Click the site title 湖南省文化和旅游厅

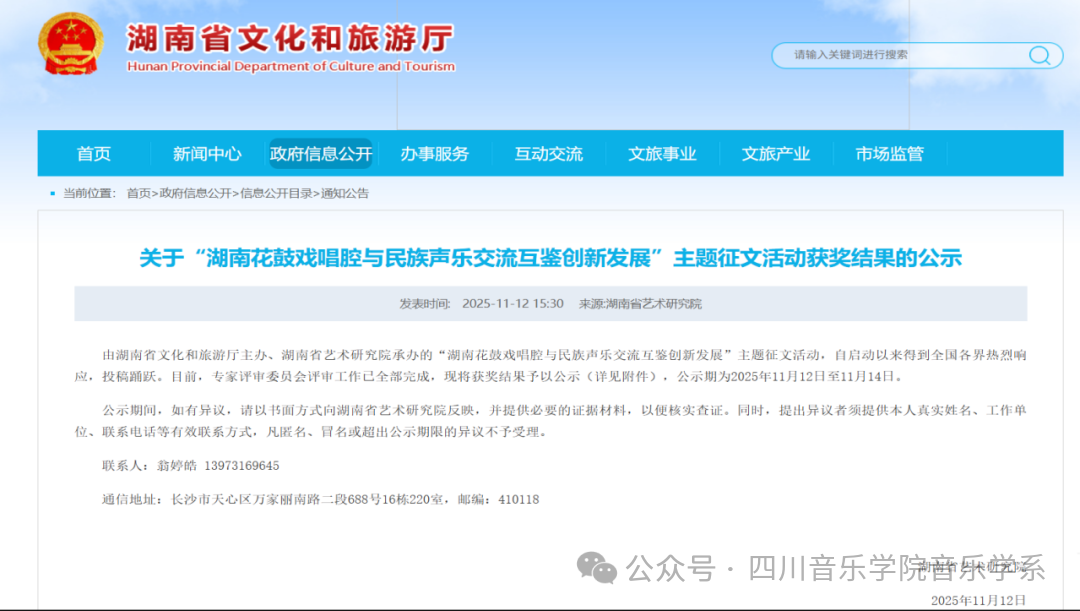point(290,39)
